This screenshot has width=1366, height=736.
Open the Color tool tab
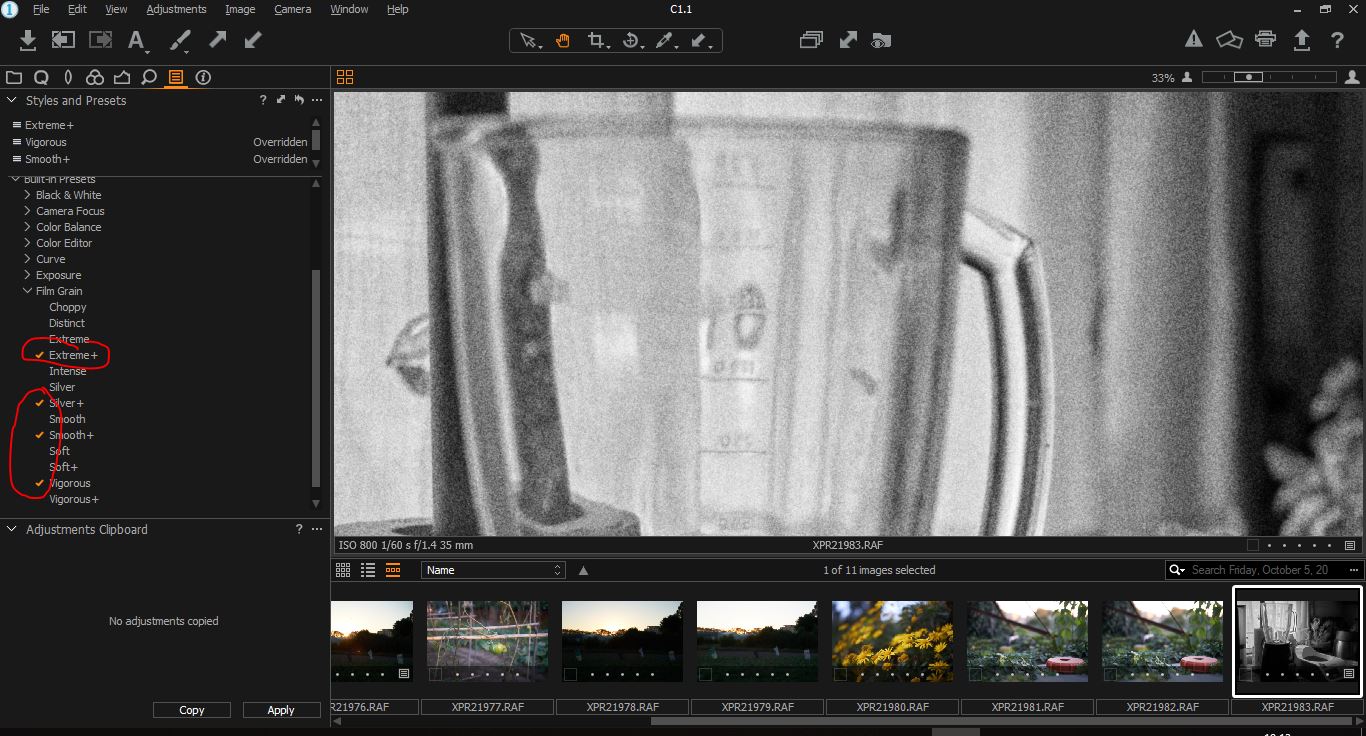(x=95, y=77)
